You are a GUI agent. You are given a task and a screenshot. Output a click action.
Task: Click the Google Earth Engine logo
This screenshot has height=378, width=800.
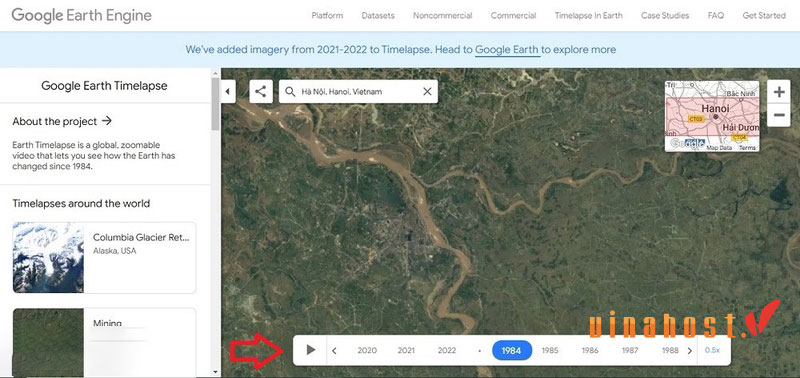[82, 15]
